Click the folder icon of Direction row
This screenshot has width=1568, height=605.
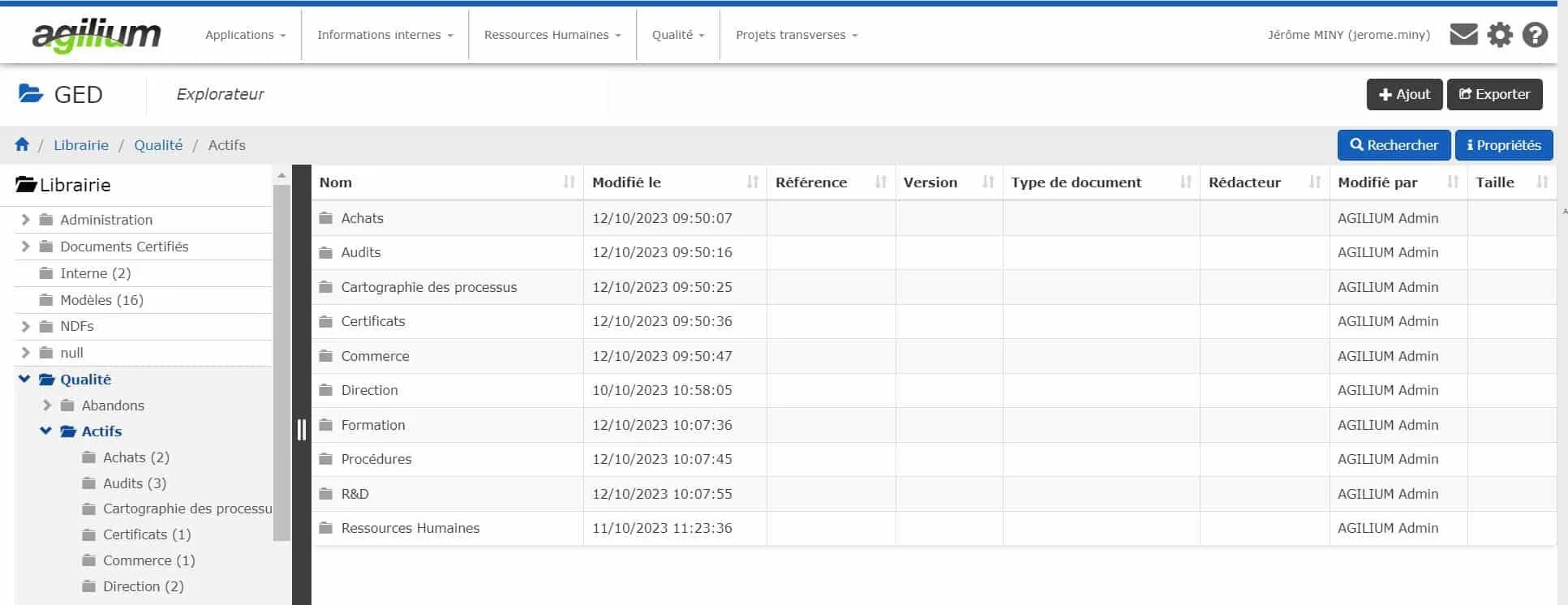(326, 390)
